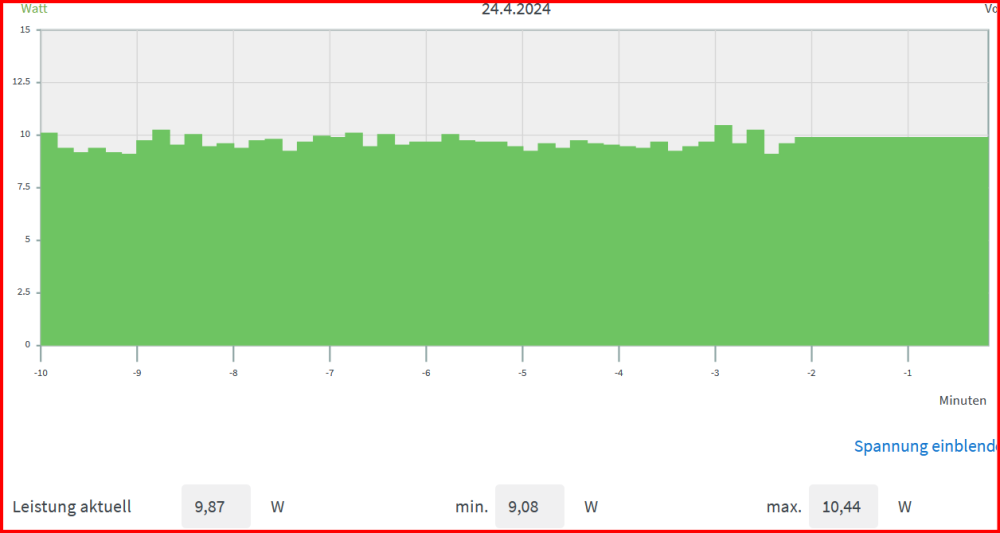Click the -1 x-axis tick label
The height and width of the screenshot is (533, 1000).
click(x=908, y=372)
